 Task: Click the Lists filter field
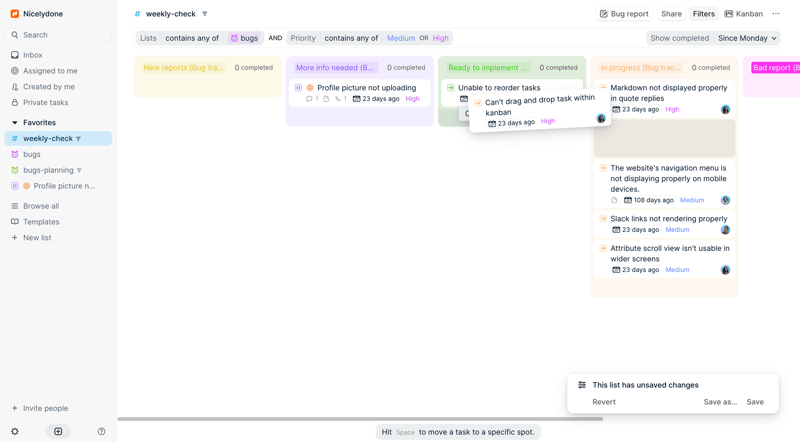148,38
